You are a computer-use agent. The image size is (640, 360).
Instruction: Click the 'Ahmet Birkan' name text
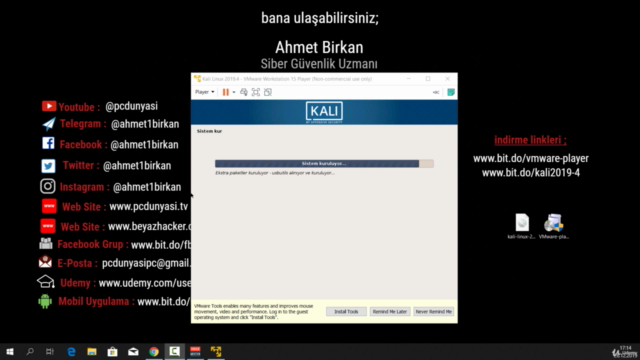(x=319, y=47)
